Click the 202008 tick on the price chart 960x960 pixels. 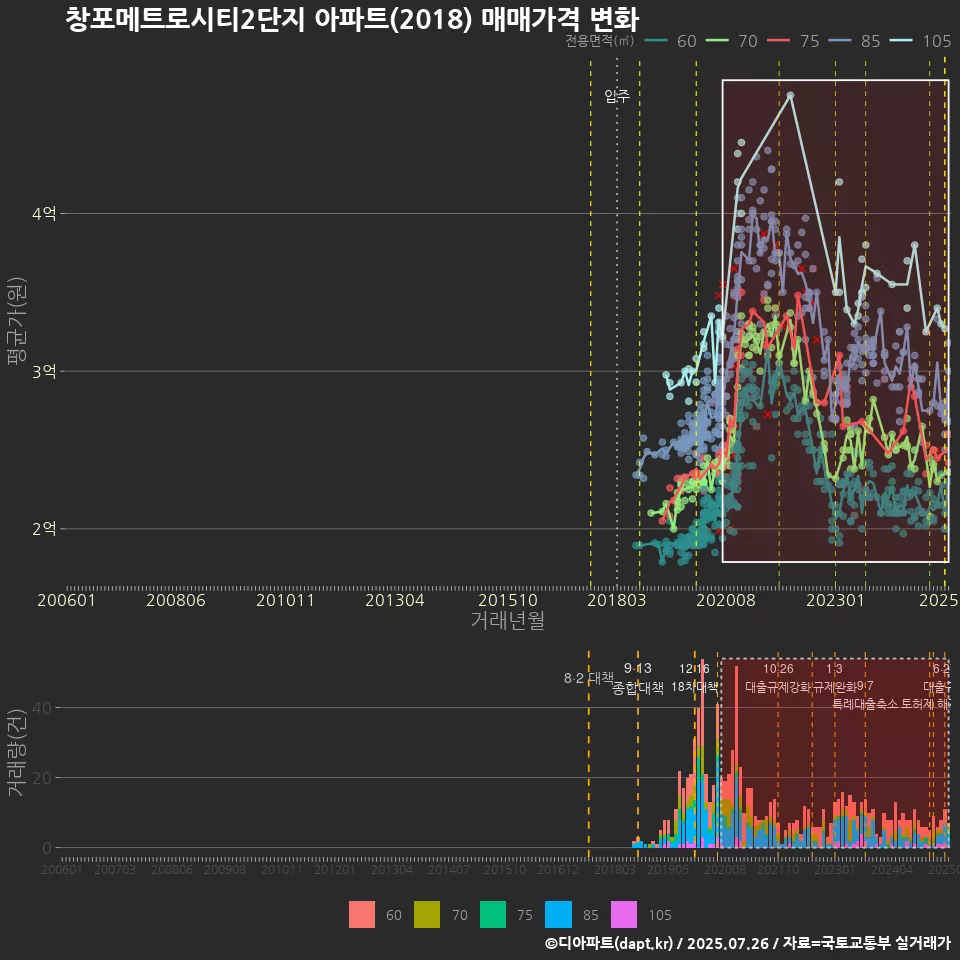726,599
